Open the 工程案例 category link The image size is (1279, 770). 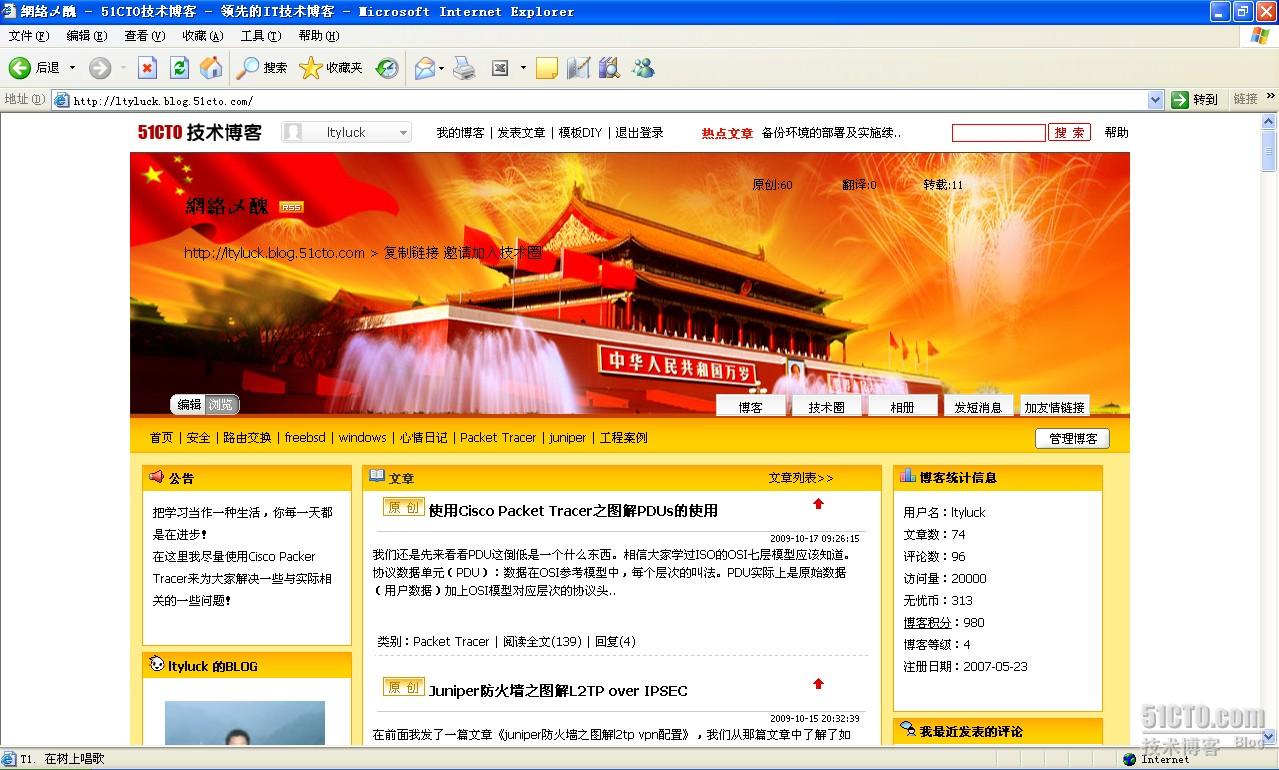pos(623,438)
